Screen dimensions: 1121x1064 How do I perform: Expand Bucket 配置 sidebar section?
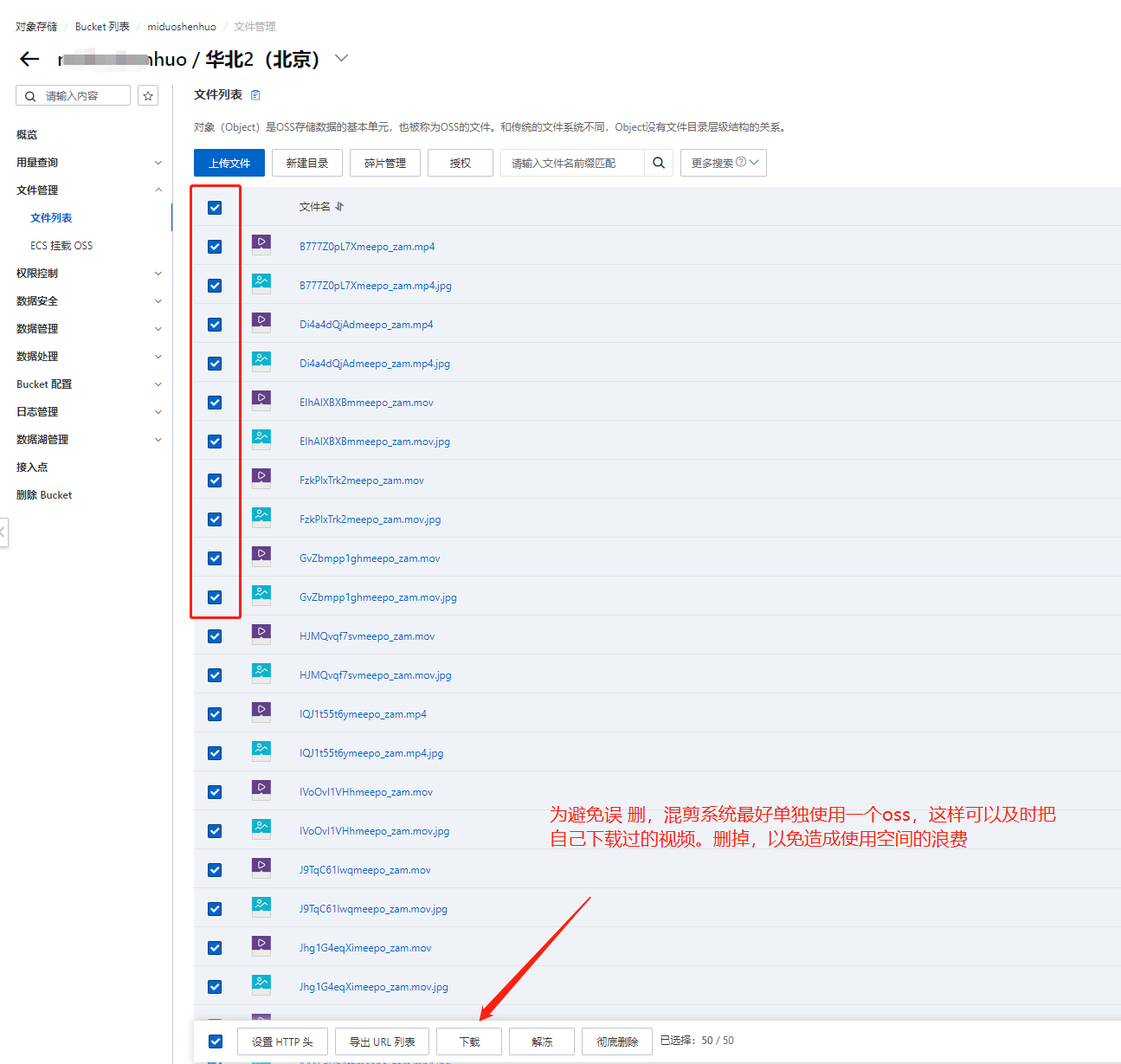pyautogui.click(x=158, y=384)
